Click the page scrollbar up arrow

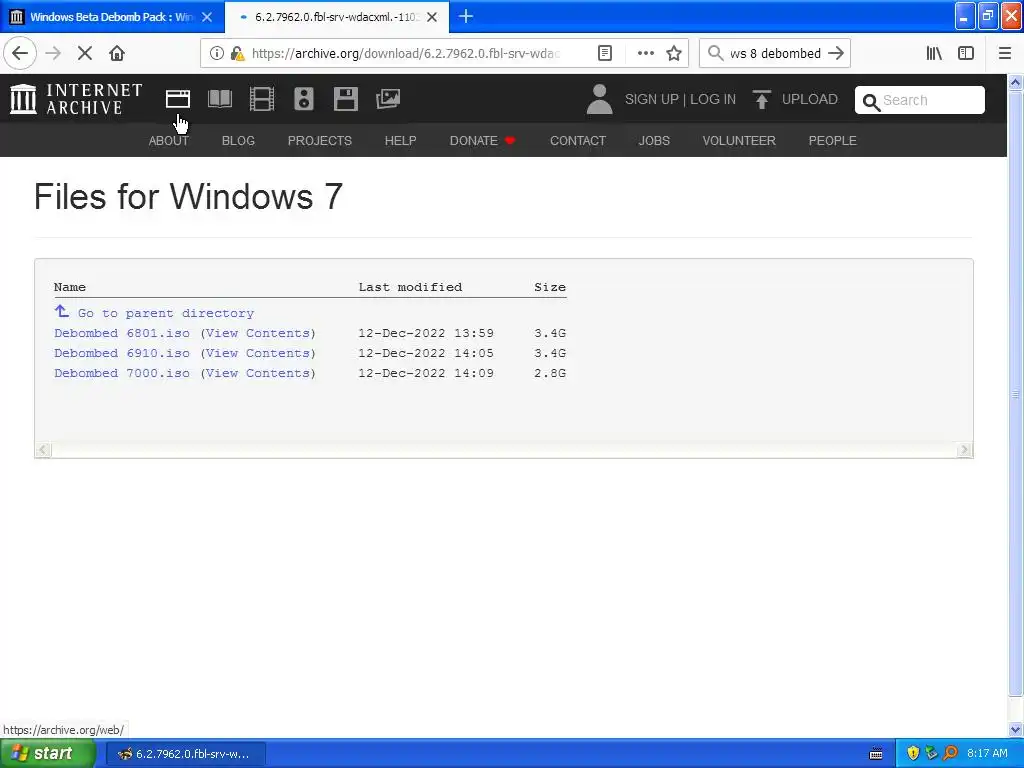[x=1016, y=82]
